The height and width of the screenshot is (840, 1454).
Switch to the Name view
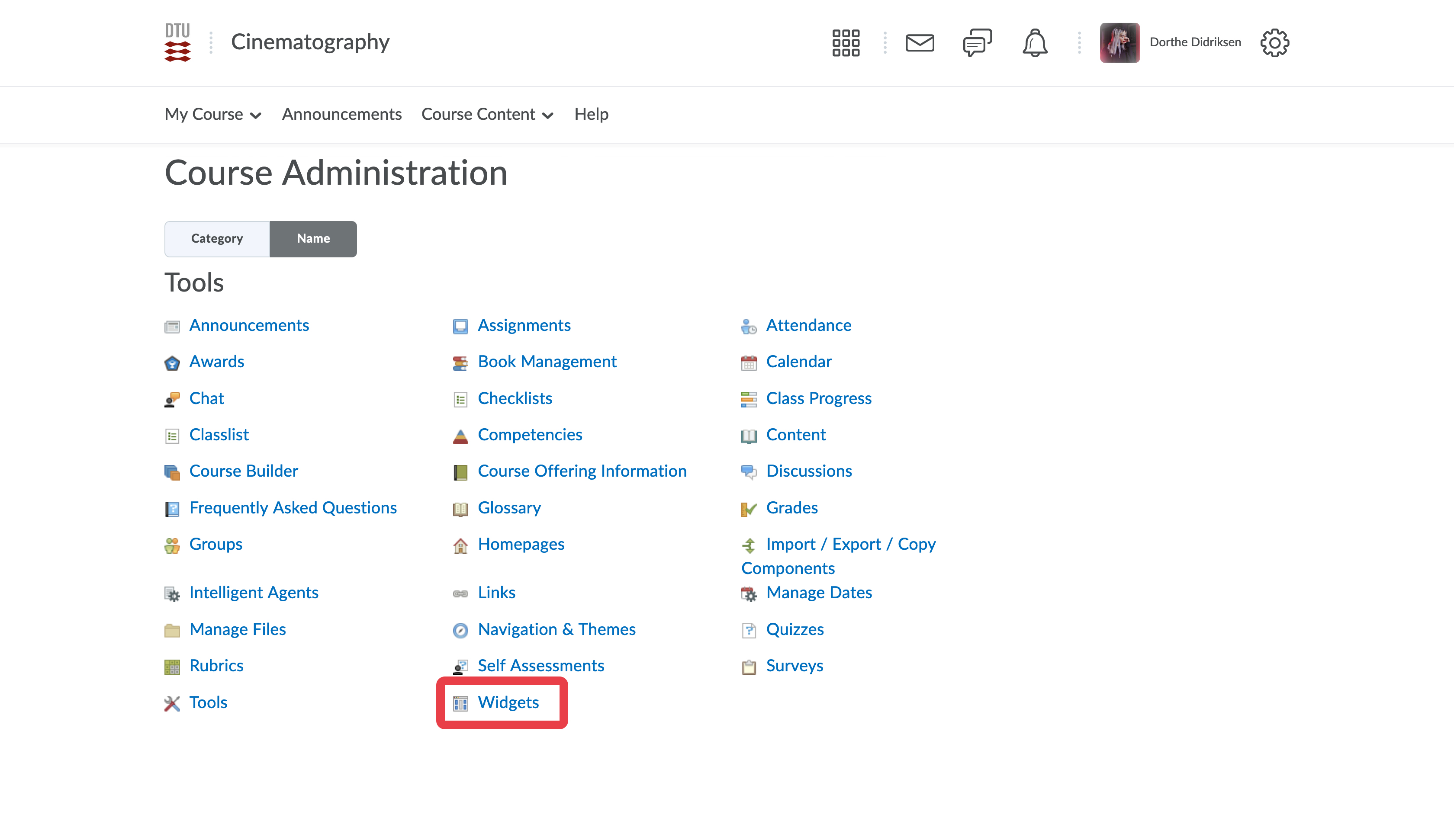pyautogui.click(x=313, y=239)
